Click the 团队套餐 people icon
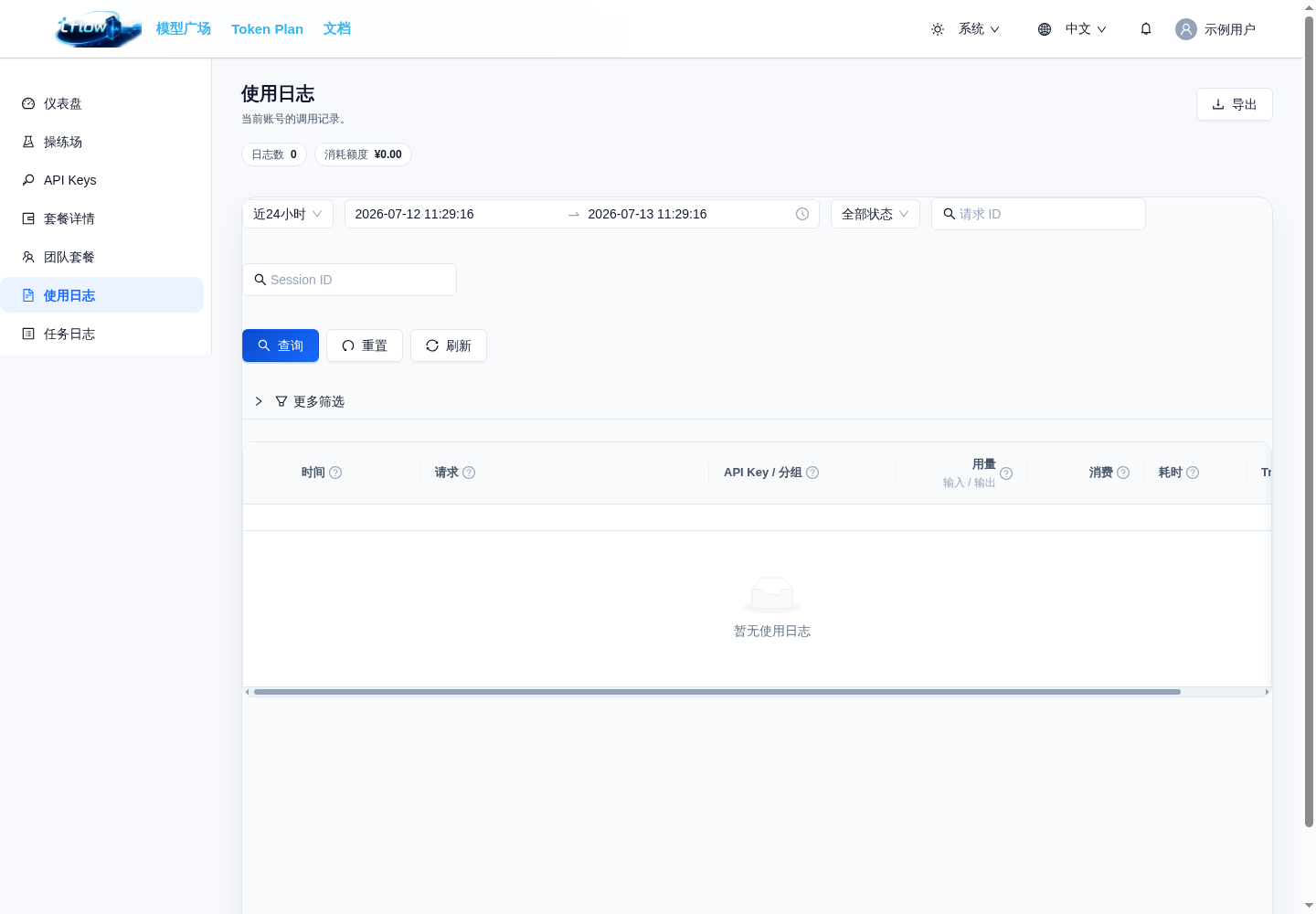This screenshot has width=1316, height=914. (x=28, y=257)
